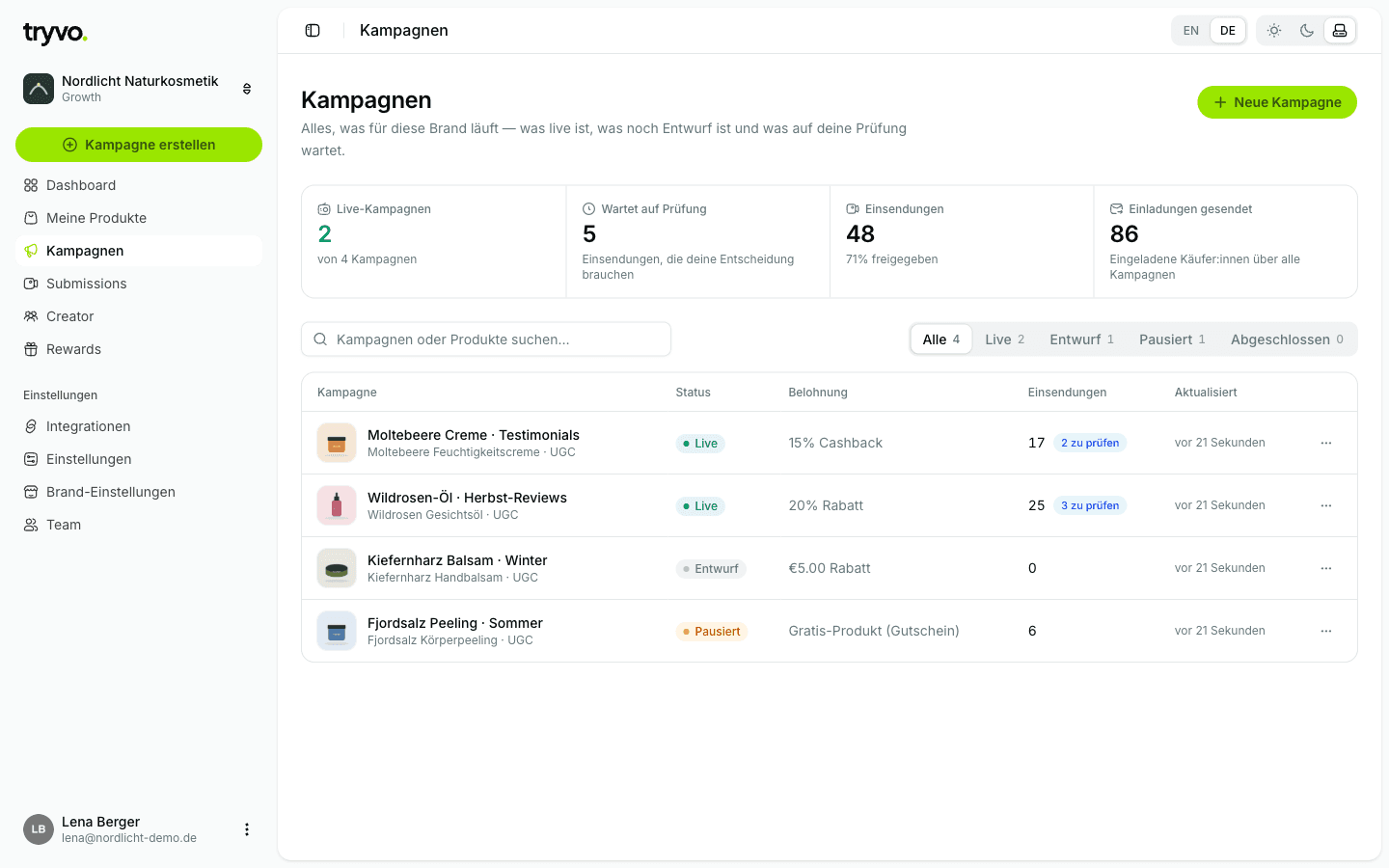Open Kiefernharz Balsam · Winter campaign

(x=457, y=560)
